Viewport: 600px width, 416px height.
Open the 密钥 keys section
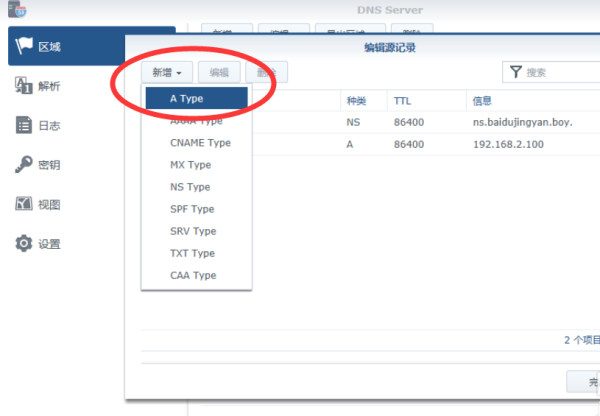pos(49,165)
